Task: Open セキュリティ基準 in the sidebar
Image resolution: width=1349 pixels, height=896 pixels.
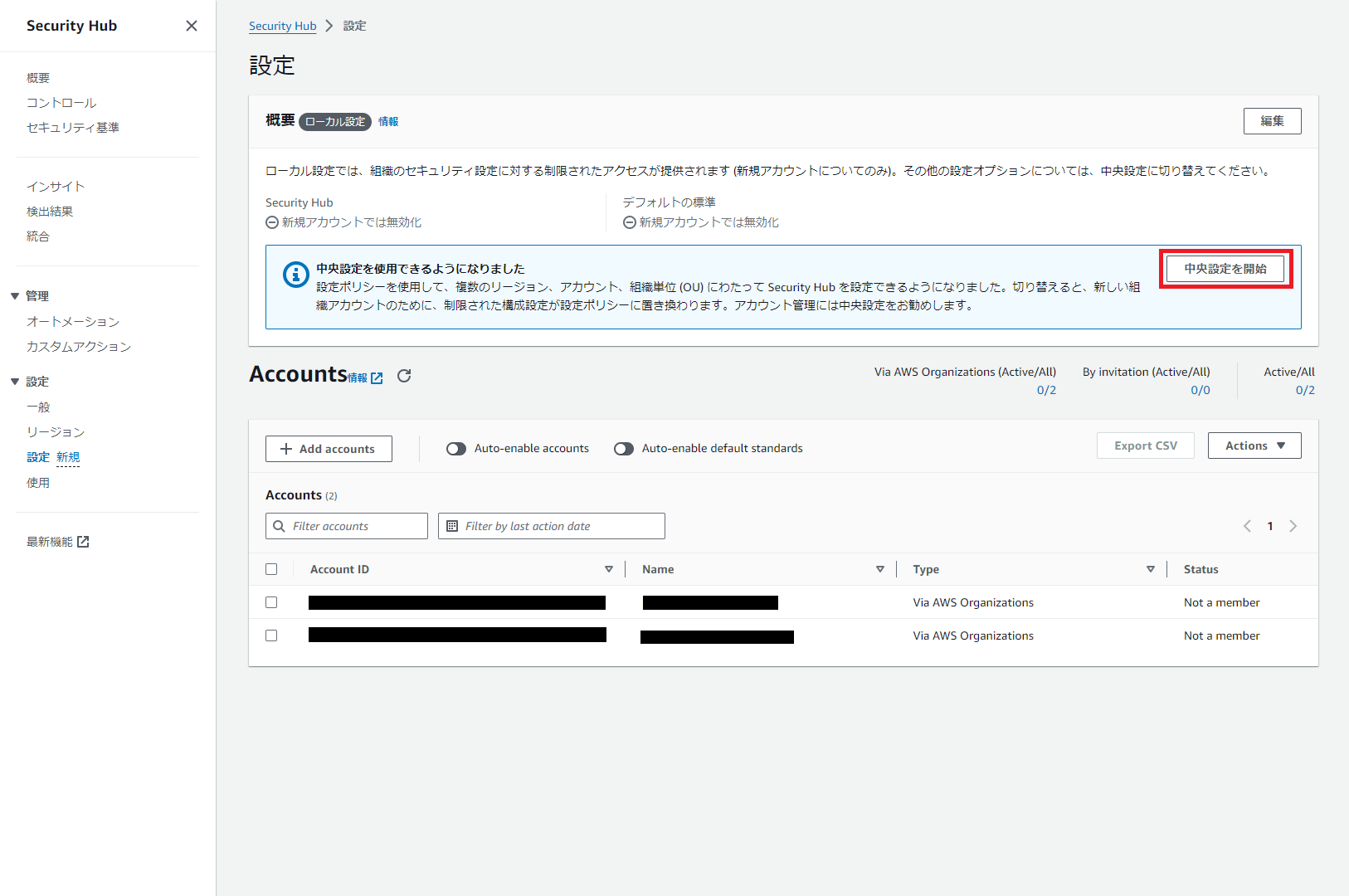Action: click(x=73, y=128)
